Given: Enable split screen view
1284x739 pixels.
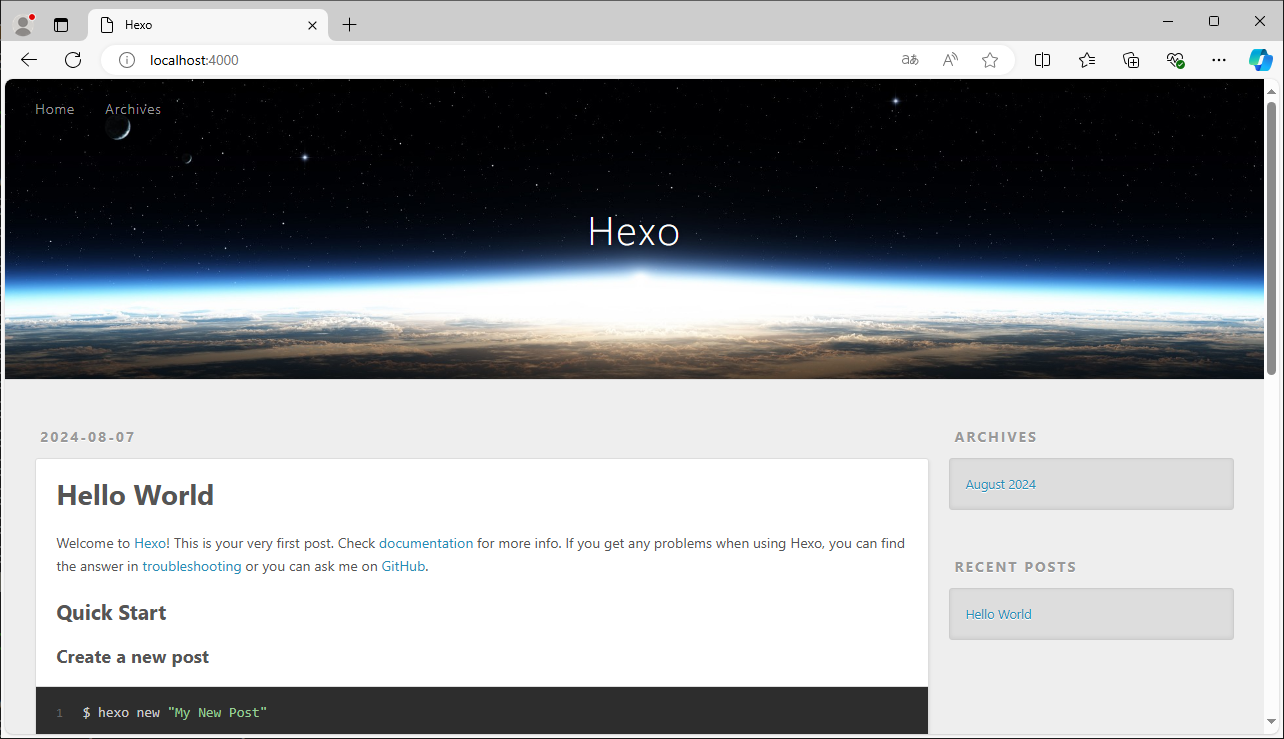Looking at the screenshot, I should click(x=1042, y=60).
